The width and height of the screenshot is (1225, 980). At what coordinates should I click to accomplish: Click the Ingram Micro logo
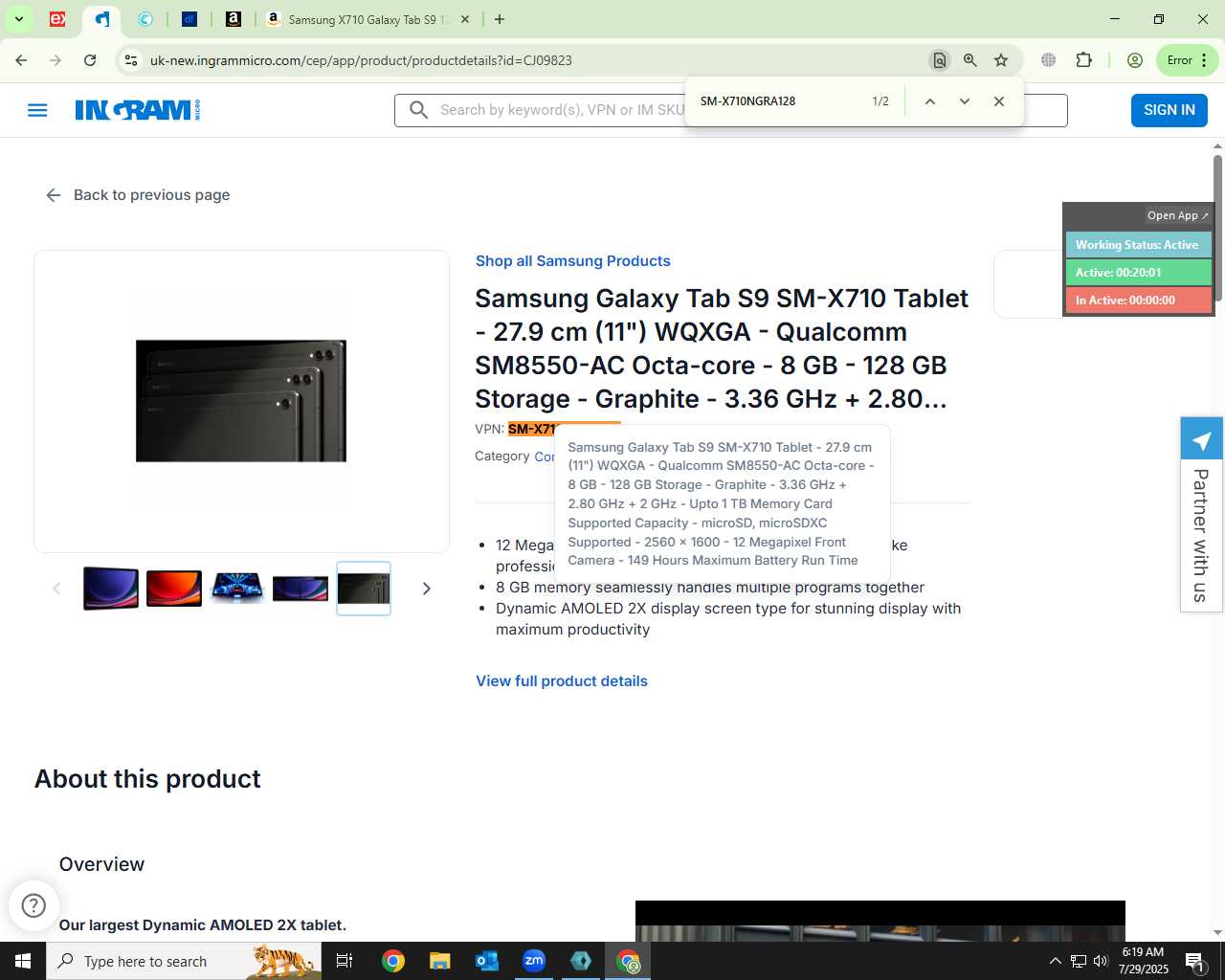(138, 110)
